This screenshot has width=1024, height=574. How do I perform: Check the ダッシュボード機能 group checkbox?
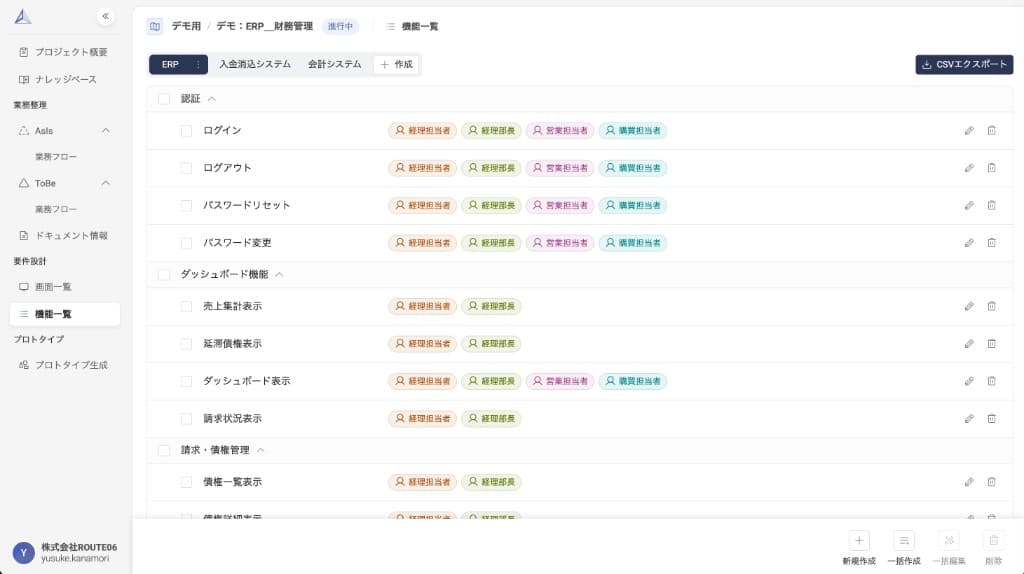pos(164,274)
